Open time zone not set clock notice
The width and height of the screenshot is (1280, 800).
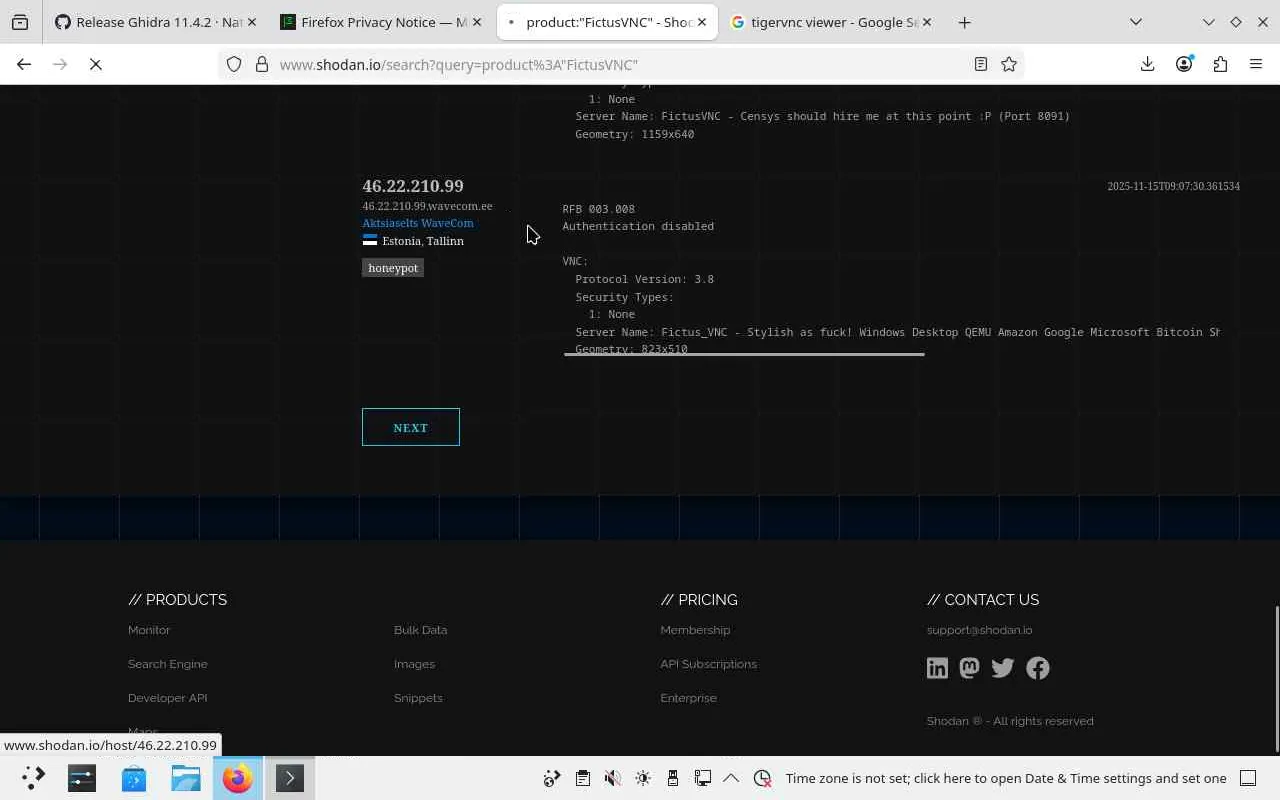point(1005,778)
